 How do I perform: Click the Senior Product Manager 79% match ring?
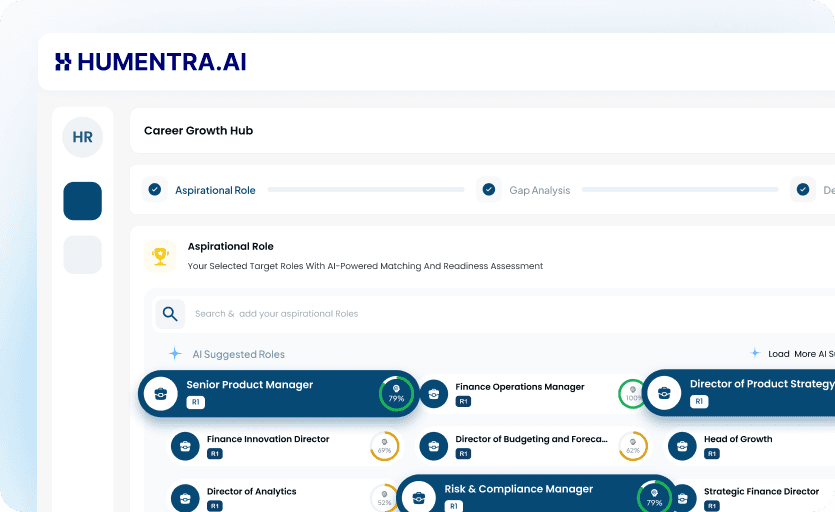click(x=396, y=394)
